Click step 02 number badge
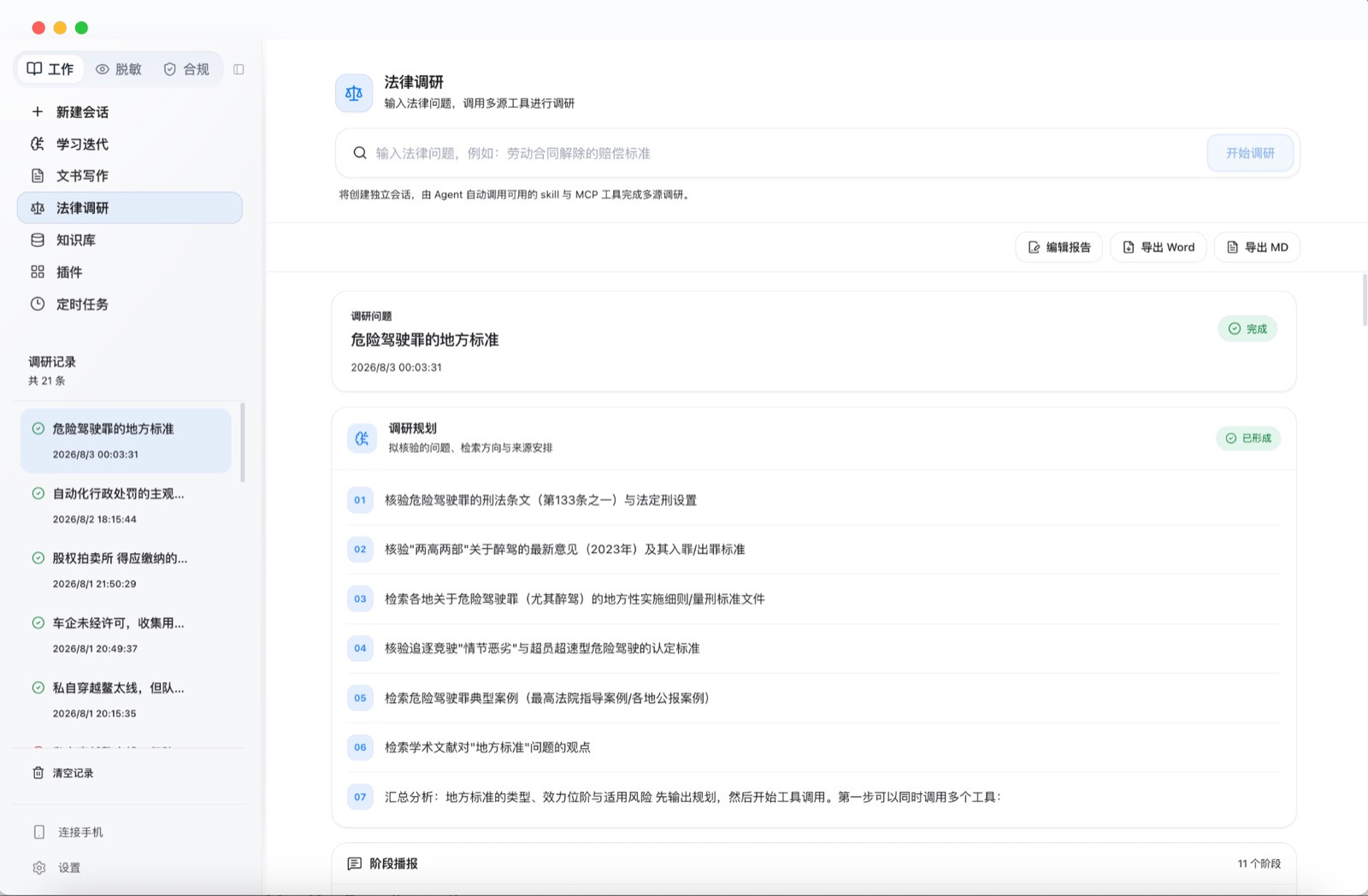Image resolution: width=1368 pixels, height=896 pixels. coord(360,550)
